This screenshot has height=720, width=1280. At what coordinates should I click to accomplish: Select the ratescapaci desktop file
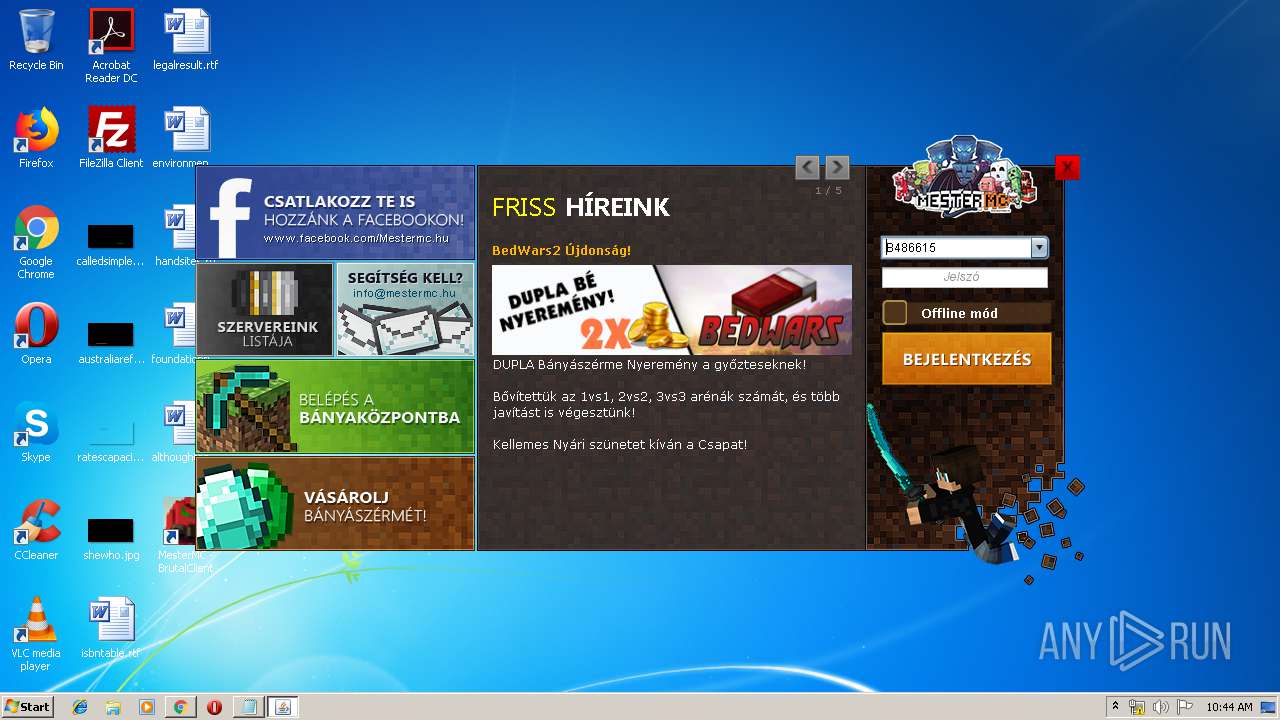[111, 438]
